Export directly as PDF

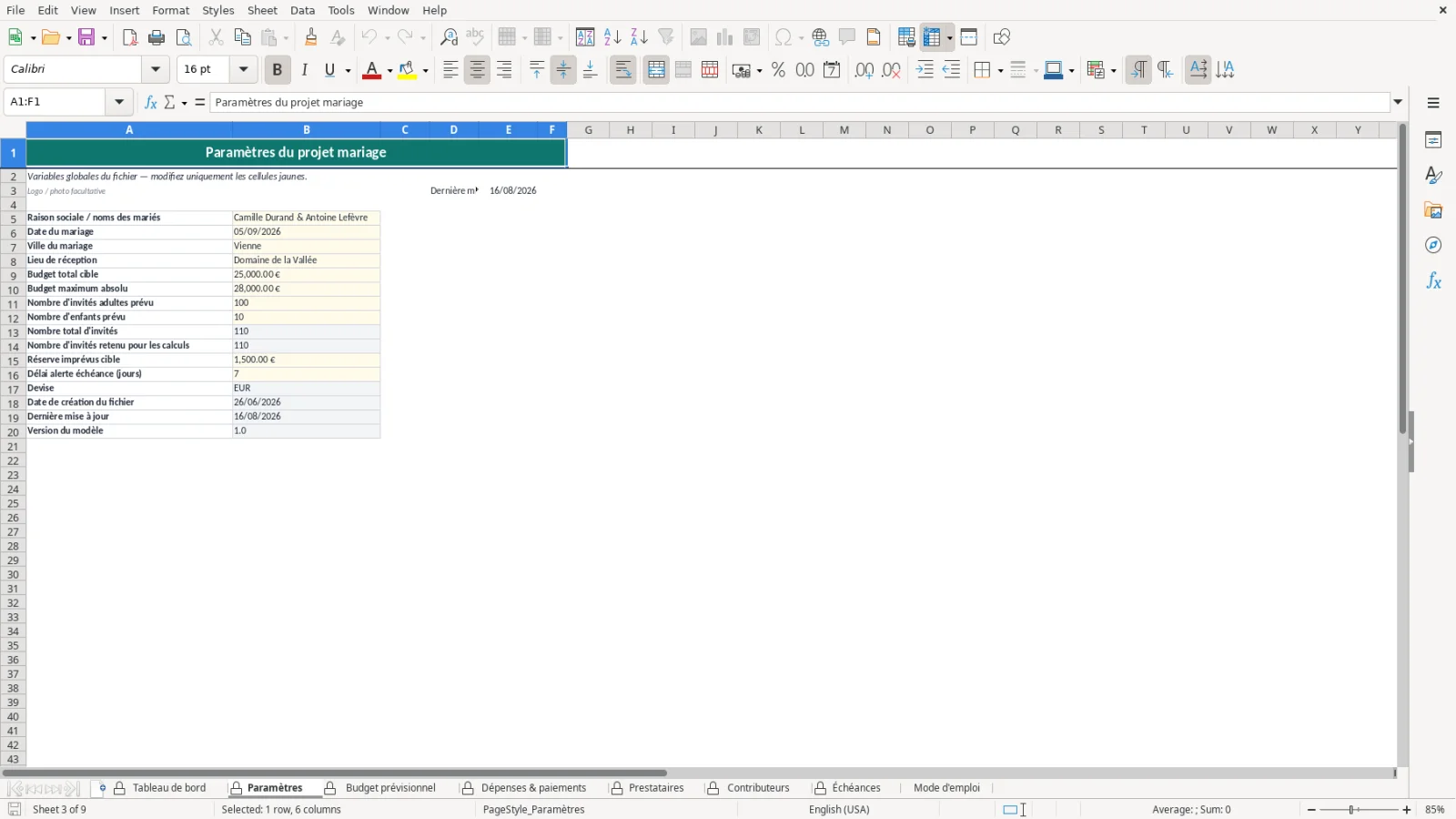coord(129,37)
